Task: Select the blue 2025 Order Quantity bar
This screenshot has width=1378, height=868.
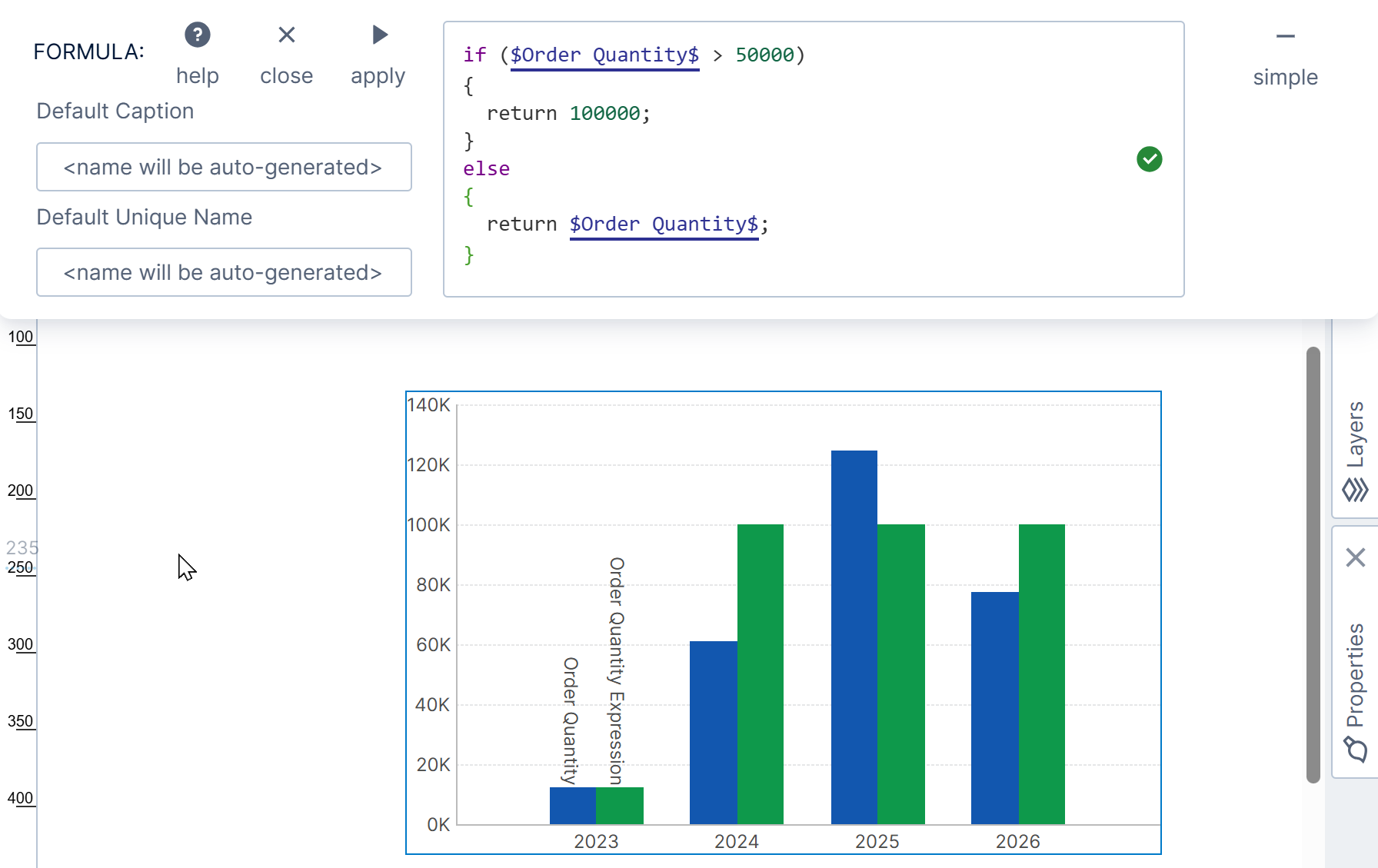Action: 854,637
